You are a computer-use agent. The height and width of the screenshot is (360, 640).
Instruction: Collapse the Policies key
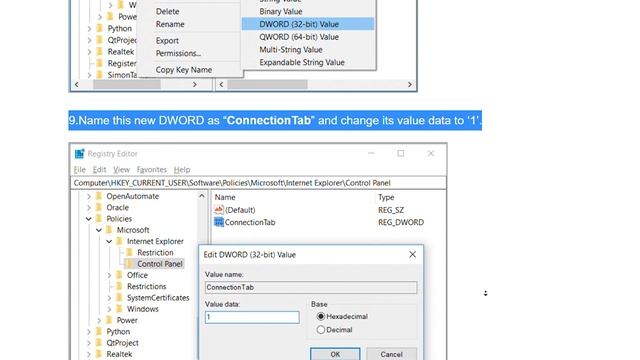(x=89, y=219)
